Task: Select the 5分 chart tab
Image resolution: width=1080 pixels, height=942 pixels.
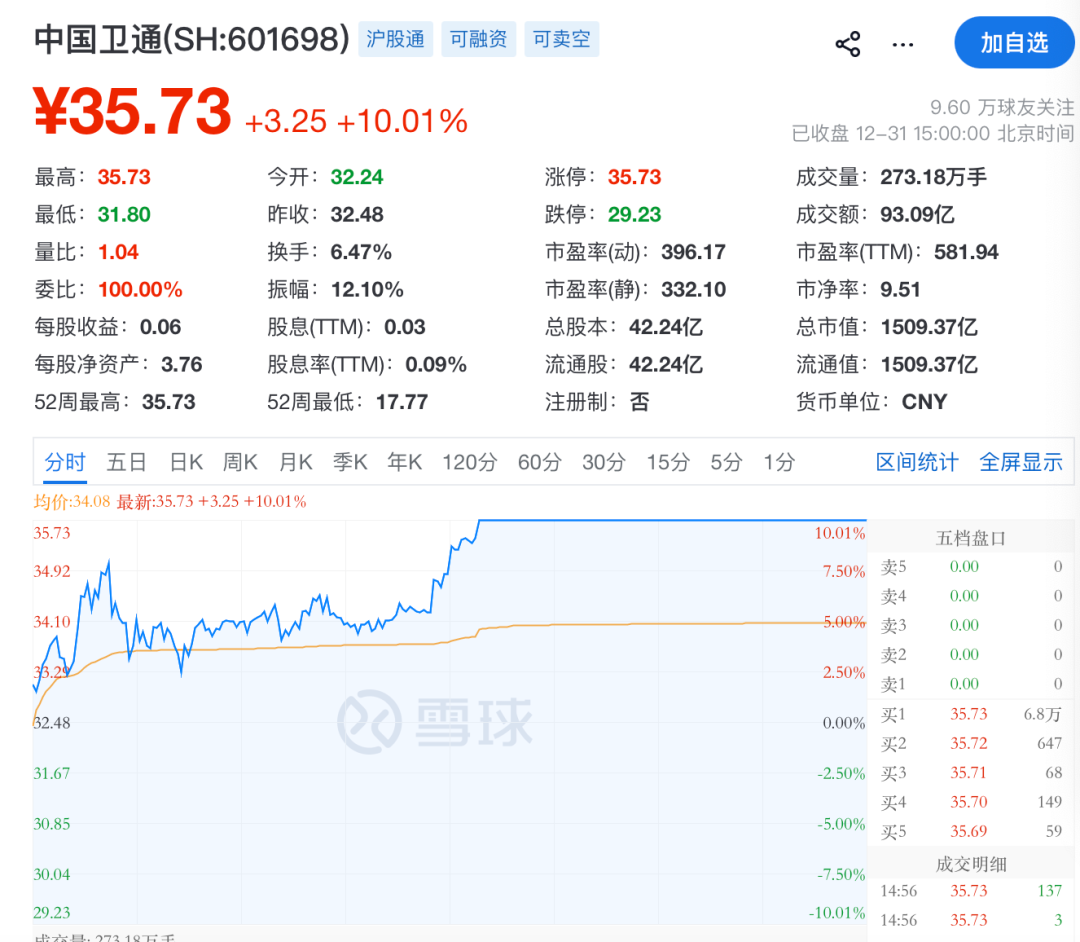Action: tap(726, 462)
